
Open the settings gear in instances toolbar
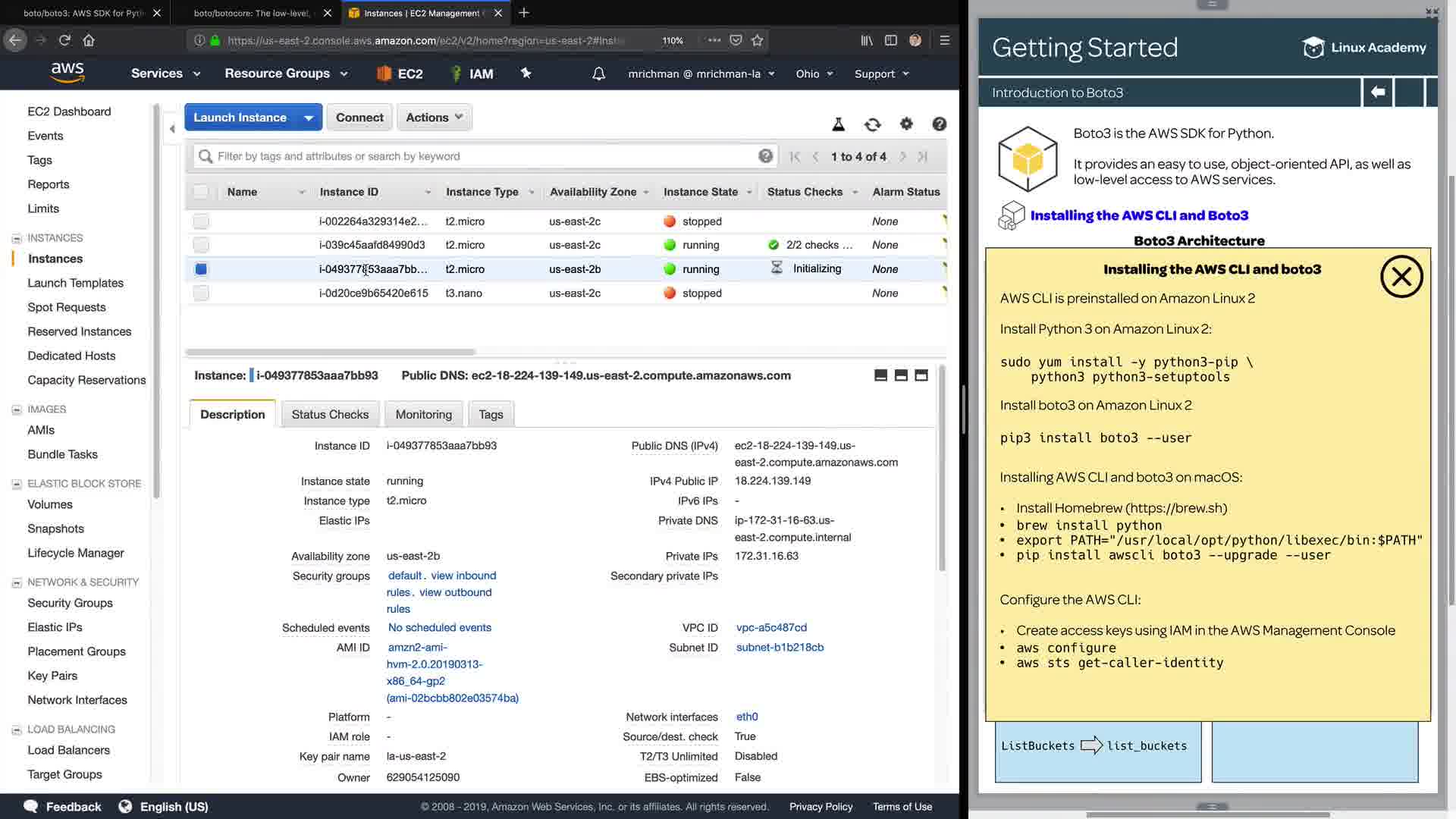click(906, 124)
